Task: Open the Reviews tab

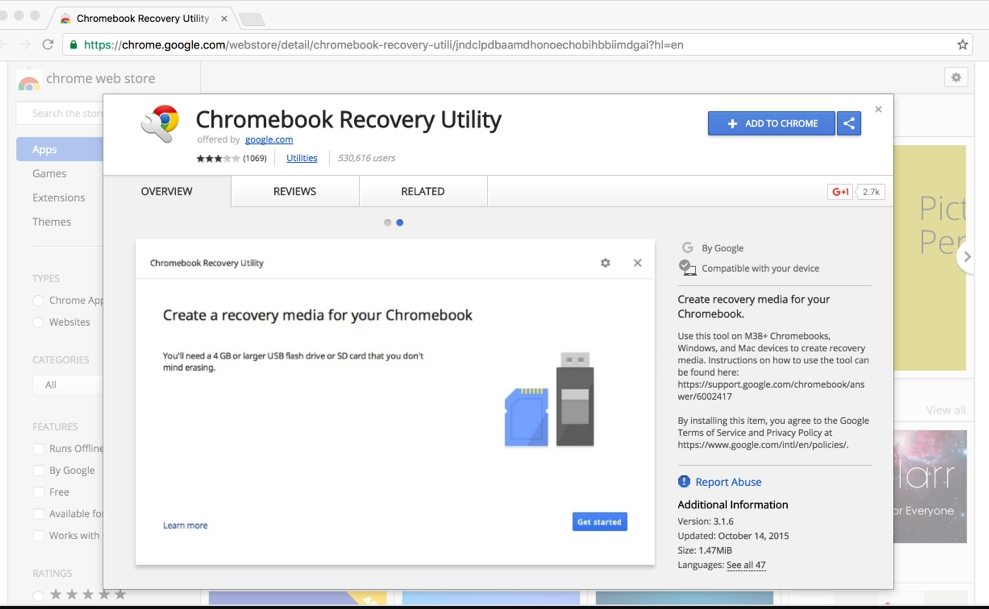Action: [295, 191]
